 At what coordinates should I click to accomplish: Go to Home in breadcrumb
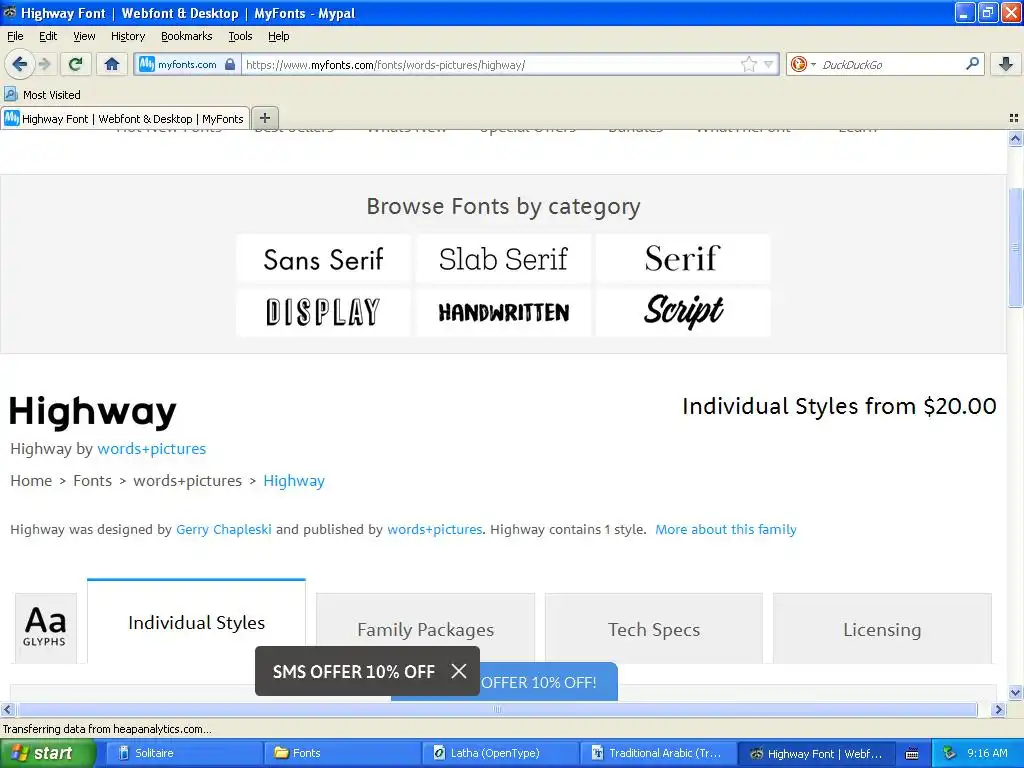pos(31,481)
